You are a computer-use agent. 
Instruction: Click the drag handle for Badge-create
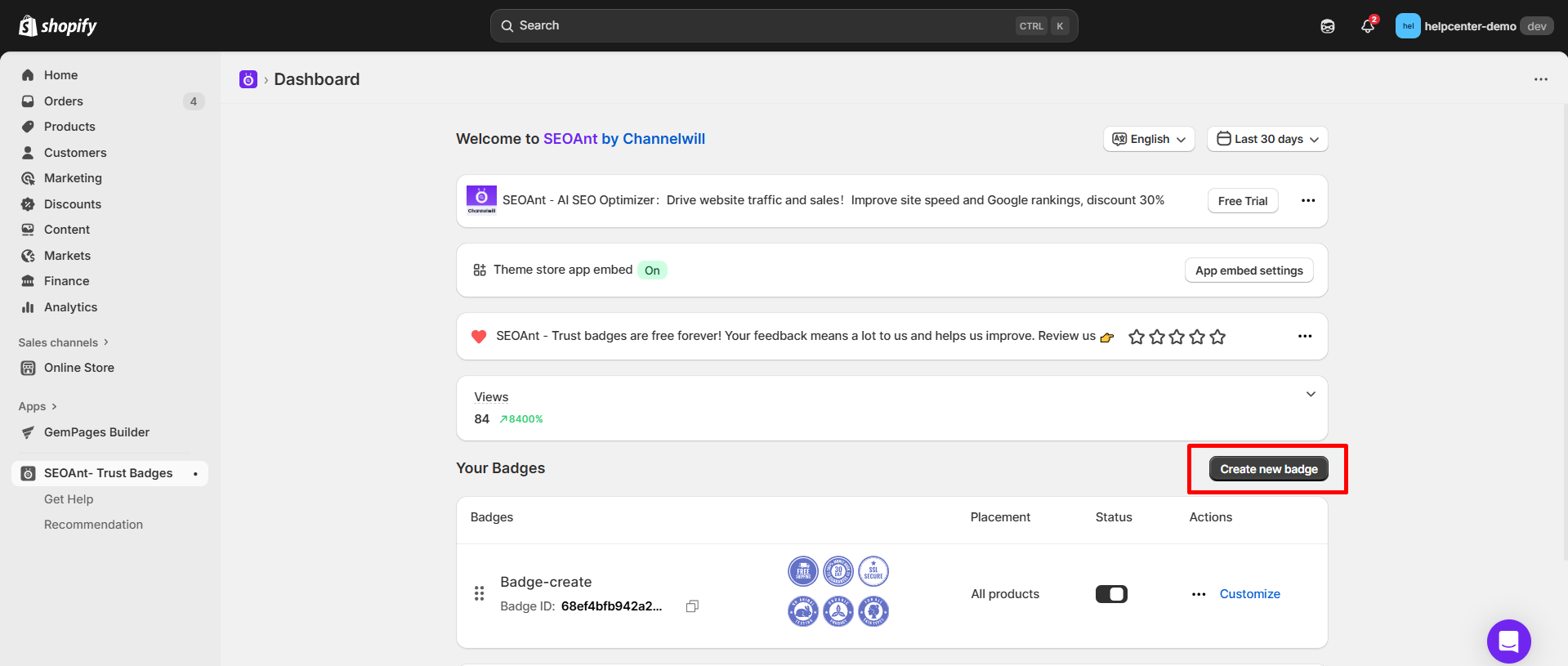(x=479, y=593)
